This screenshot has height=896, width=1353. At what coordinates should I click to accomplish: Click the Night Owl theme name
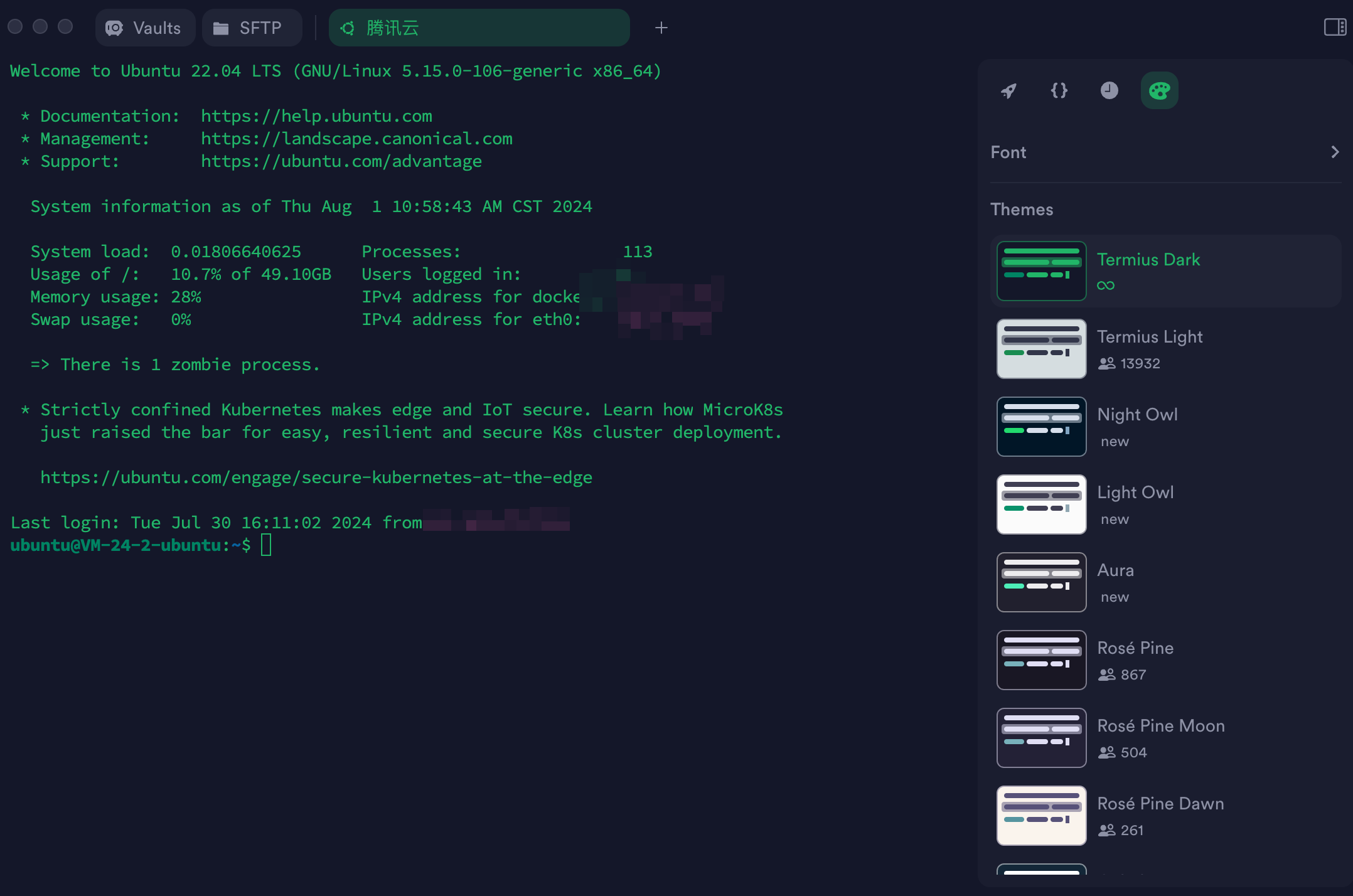tap(1137, 415)
